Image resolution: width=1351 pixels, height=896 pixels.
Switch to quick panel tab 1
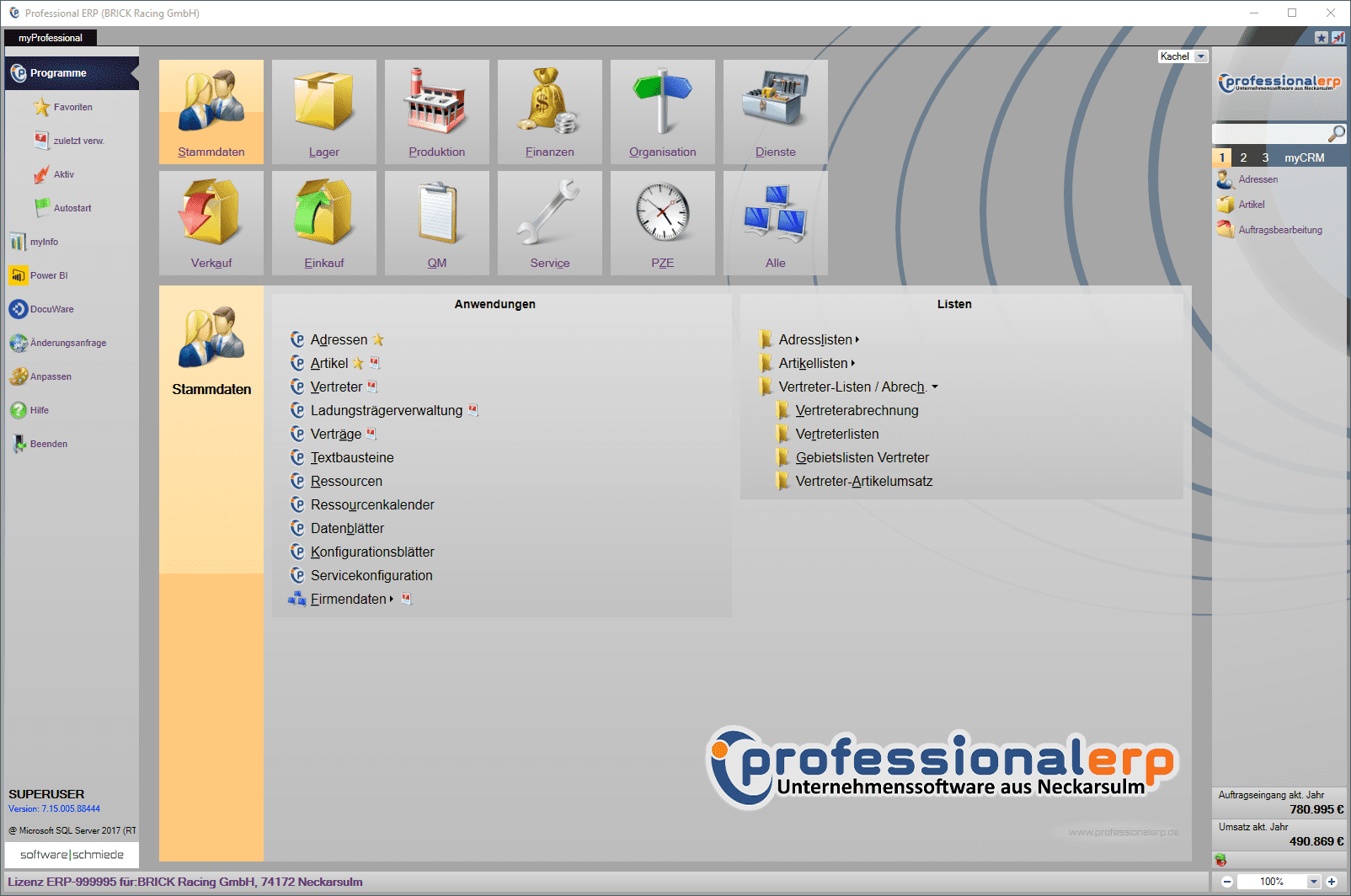click(1222, 157)
